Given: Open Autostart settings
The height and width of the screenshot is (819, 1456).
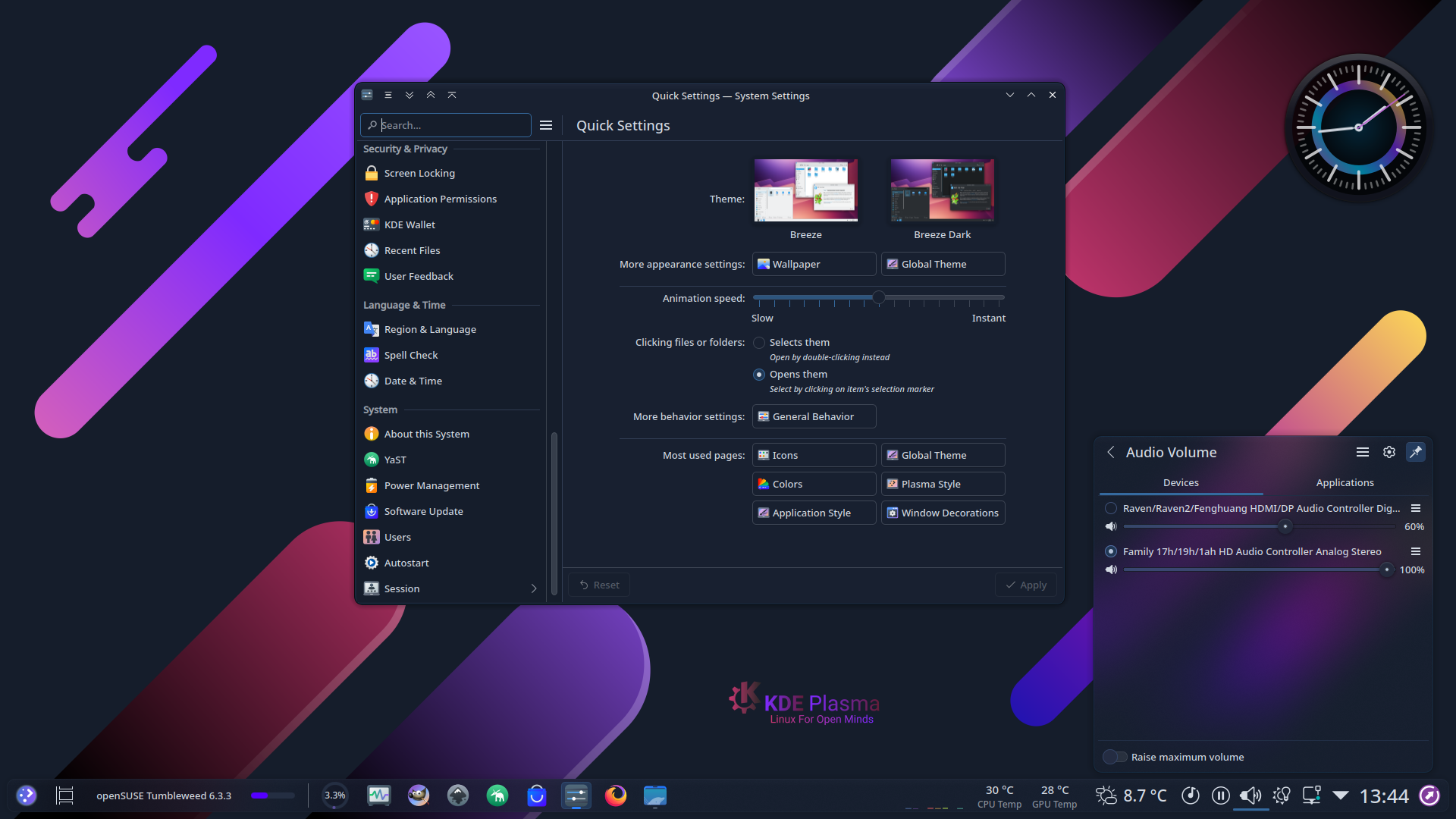Looking at the screenshot, I should point(450,563).
